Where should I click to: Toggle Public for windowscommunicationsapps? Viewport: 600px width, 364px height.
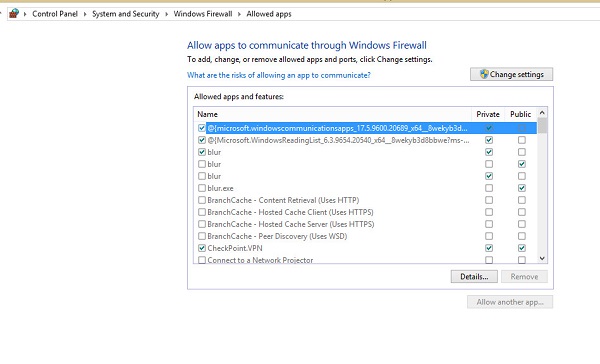point(522,128)
